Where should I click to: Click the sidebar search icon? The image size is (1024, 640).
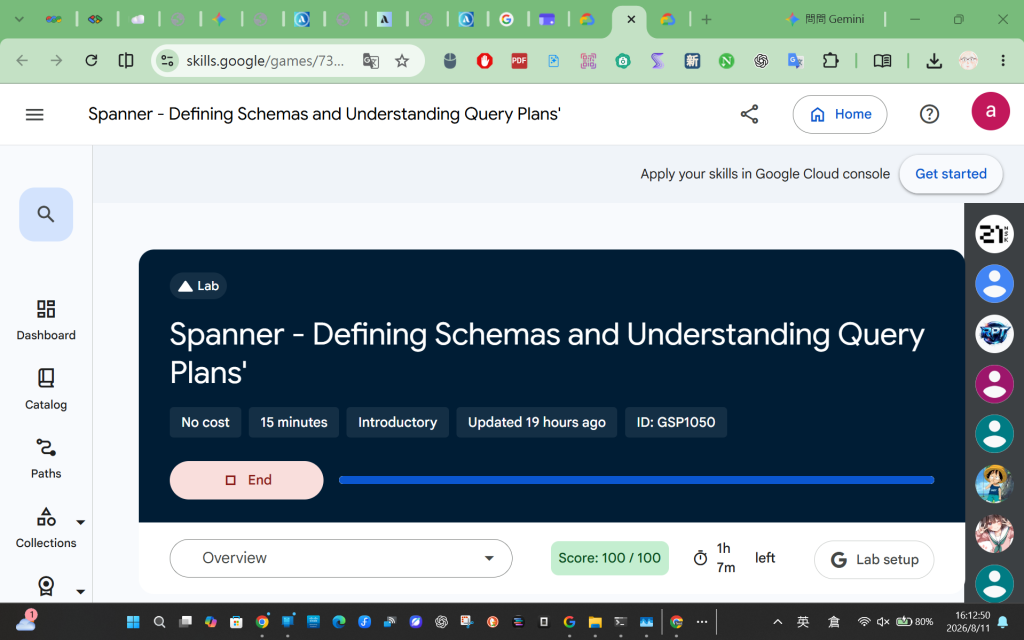tap(46, 214)
